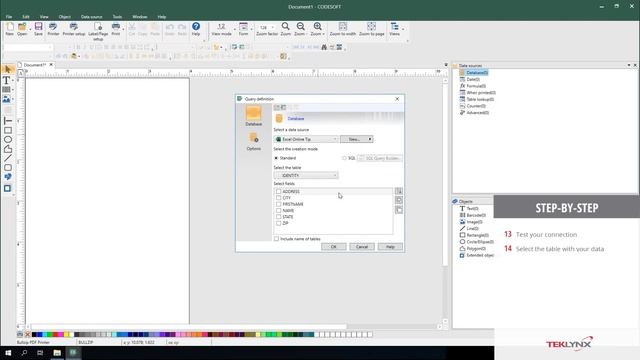Open the Data source menu
The height and width of the screenshot is (360, 640).
pos(91,17)
